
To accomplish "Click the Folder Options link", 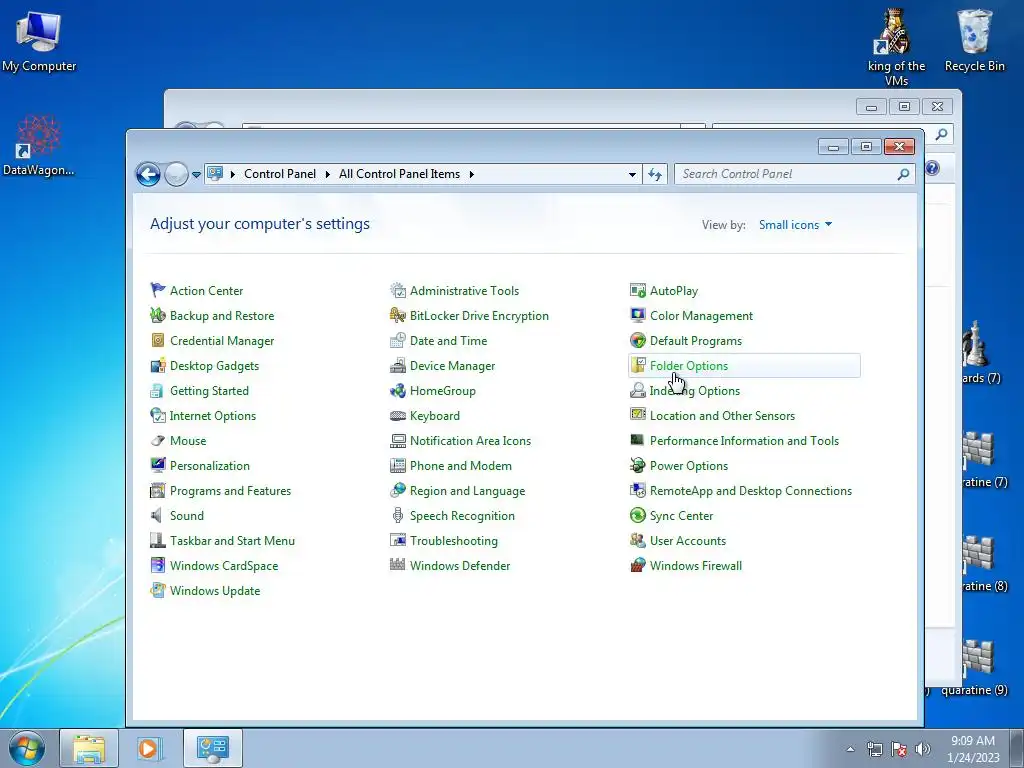I will point(688,366).
